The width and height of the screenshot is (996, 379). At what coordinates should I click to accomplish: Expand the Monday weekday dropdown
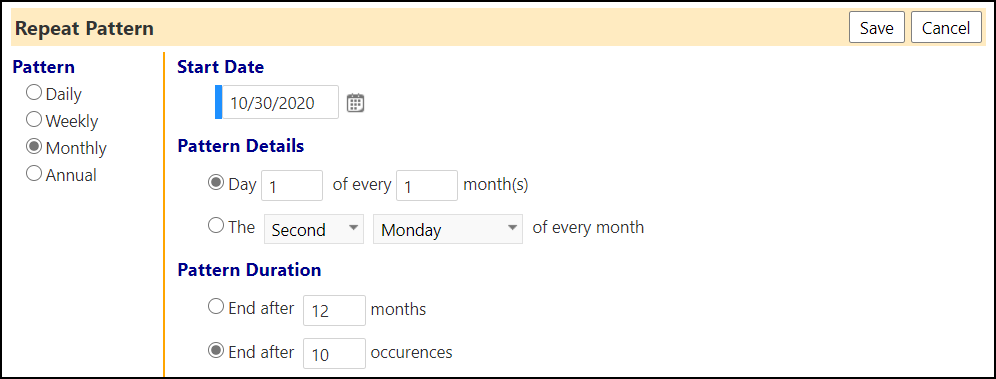tap(448, 229)
